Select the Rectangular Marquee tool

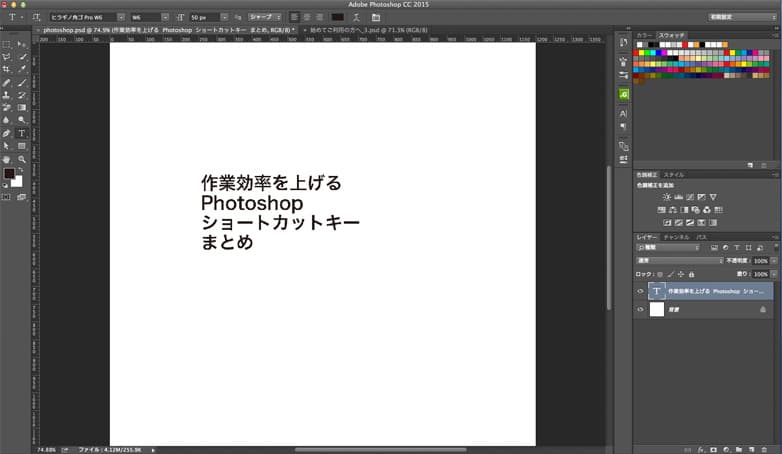[x=6, y=44]
